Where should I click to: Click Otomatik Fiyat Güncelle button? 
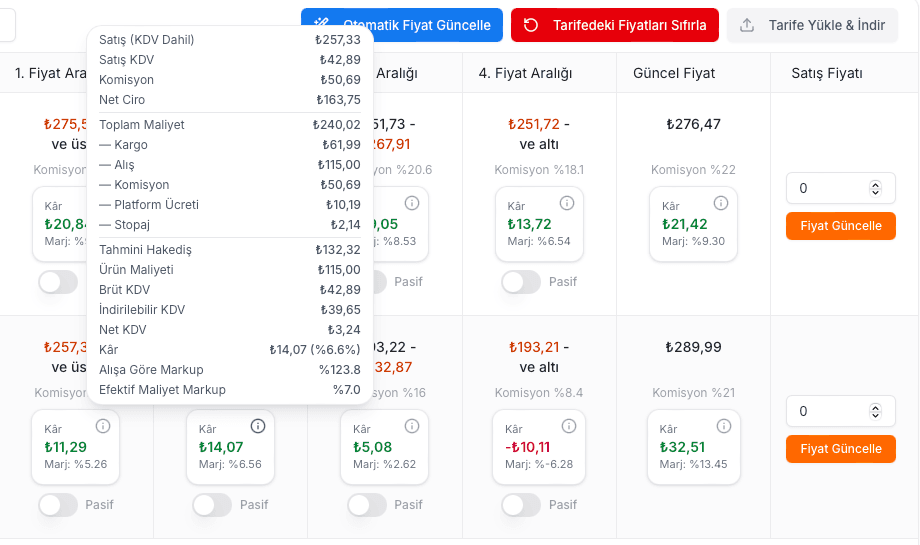(x=402, y=25)
